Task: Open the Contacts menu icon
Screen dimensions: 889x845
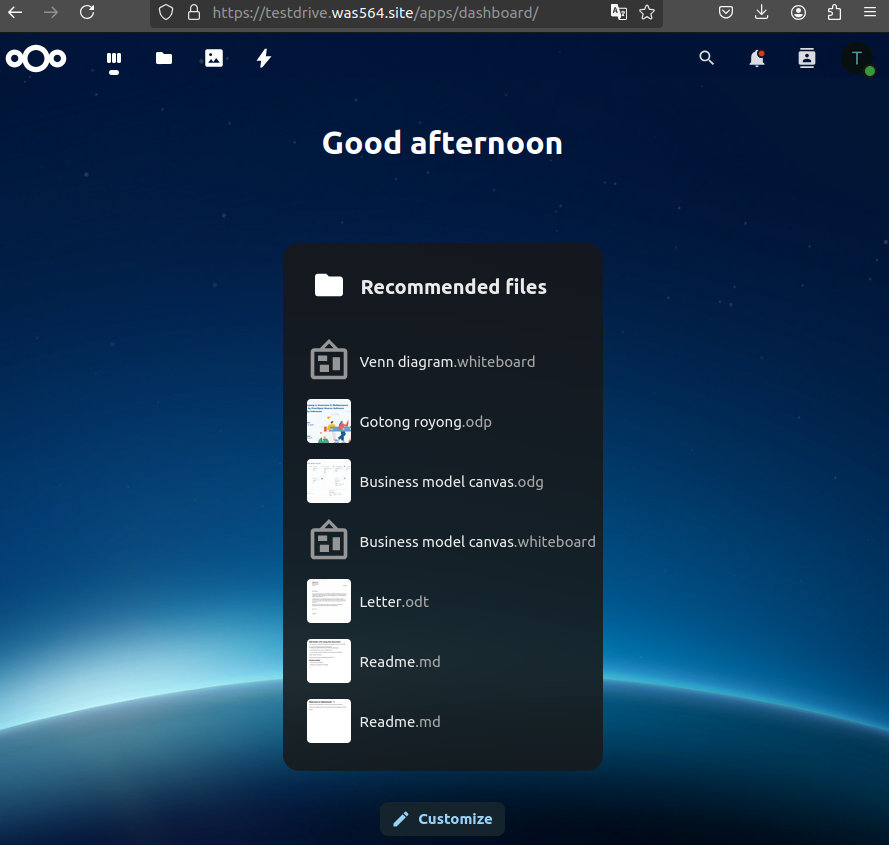Action: (x=807, y=58)
